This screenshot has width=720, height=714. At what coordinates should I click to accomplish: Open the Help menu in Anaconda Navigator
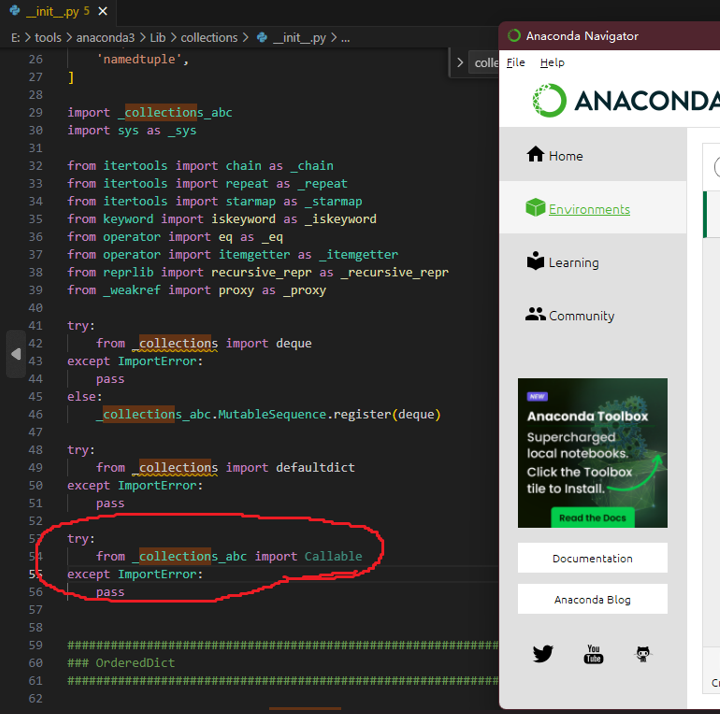tap(552, 62)
